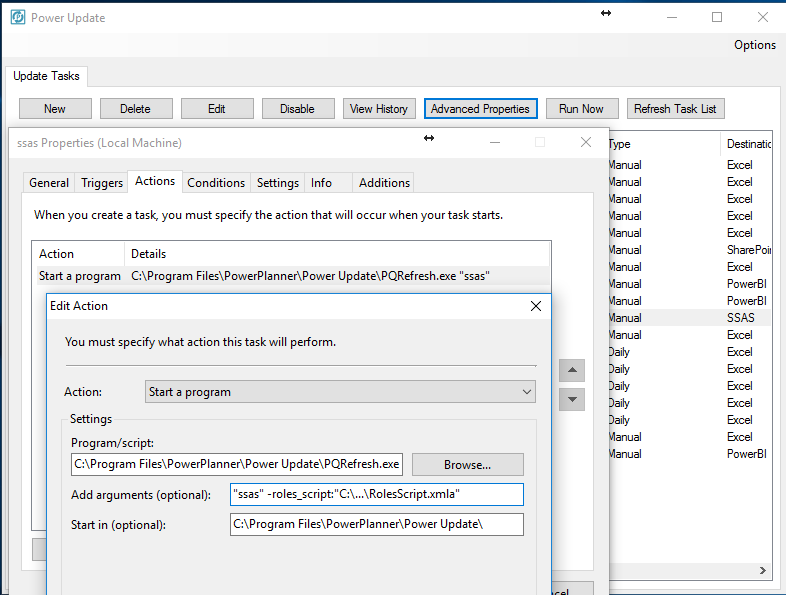Click the New task button

click(55, 109)
